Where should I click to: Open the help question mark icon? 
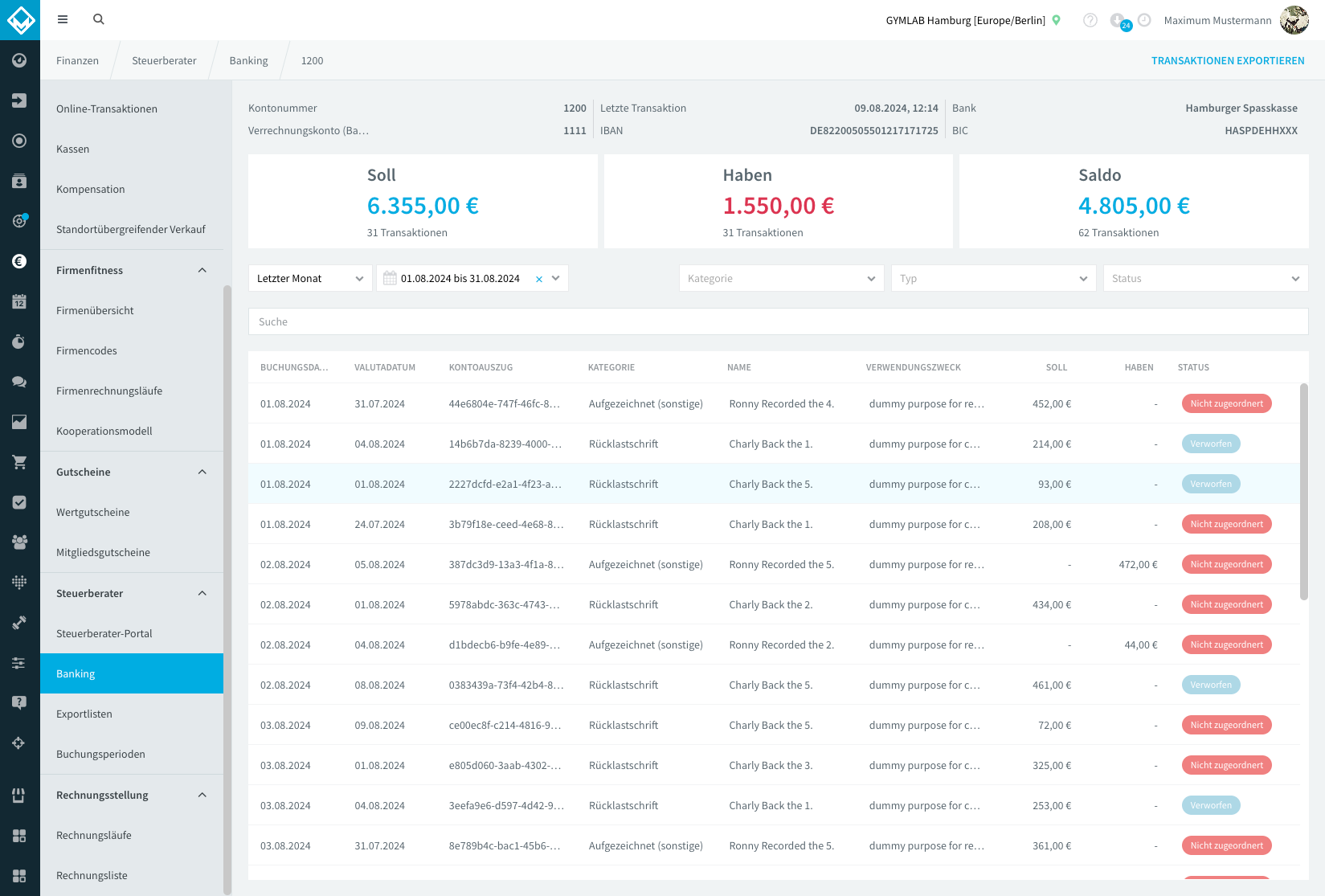[1090, 20]
